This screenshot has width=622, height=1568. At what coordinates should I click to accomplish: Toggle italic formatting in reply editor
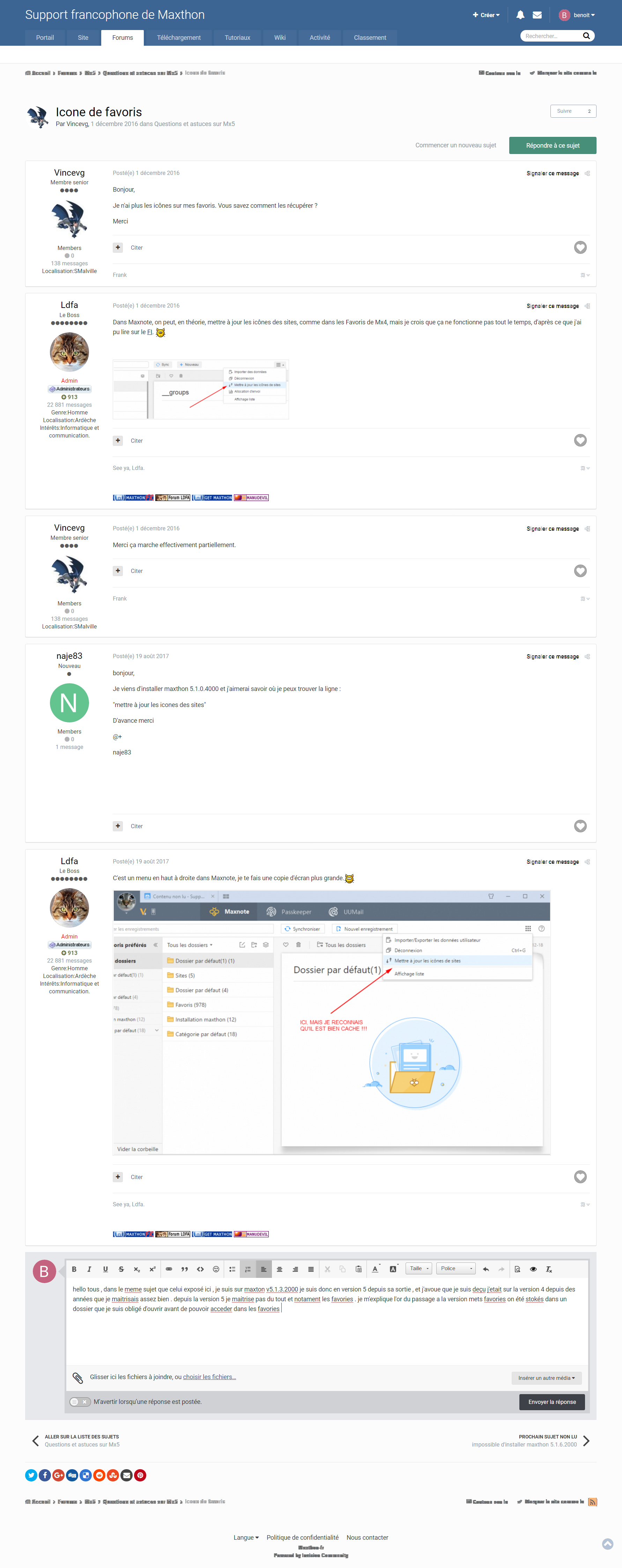89,1269
